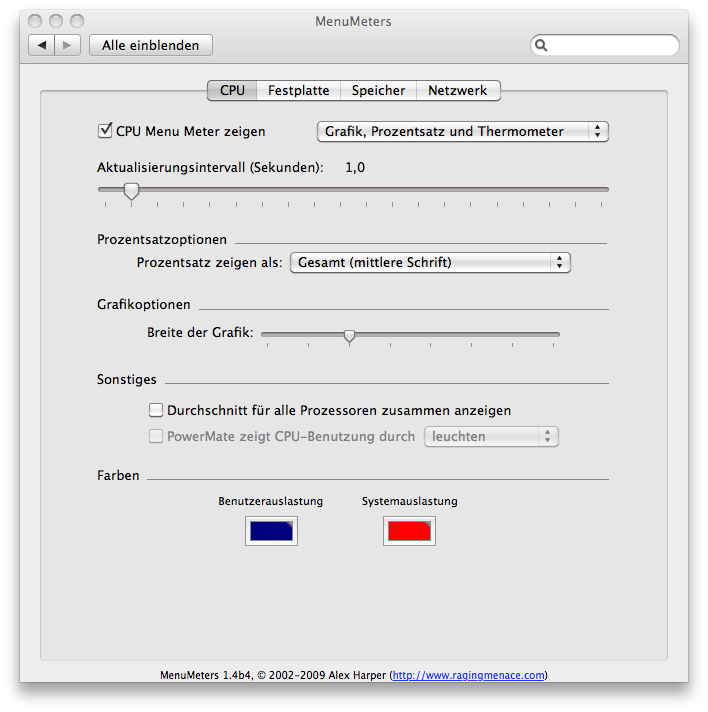Enable Durchschnitt für alle Prozessoren checkbox

click(156, 410)
